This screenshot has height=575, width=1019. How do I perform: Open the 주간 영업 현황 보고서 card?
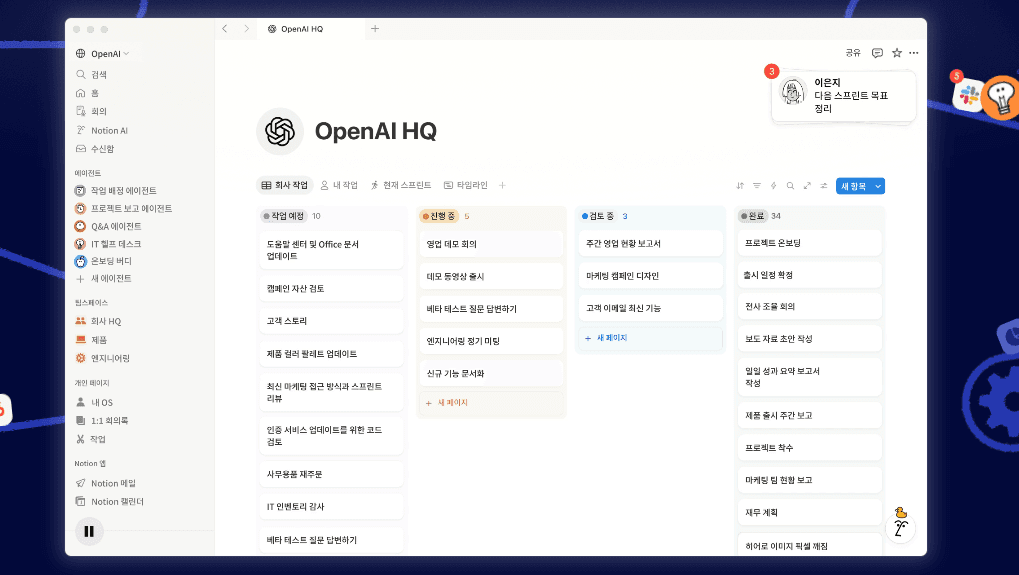pyautogui.click(x=650, y=244)
